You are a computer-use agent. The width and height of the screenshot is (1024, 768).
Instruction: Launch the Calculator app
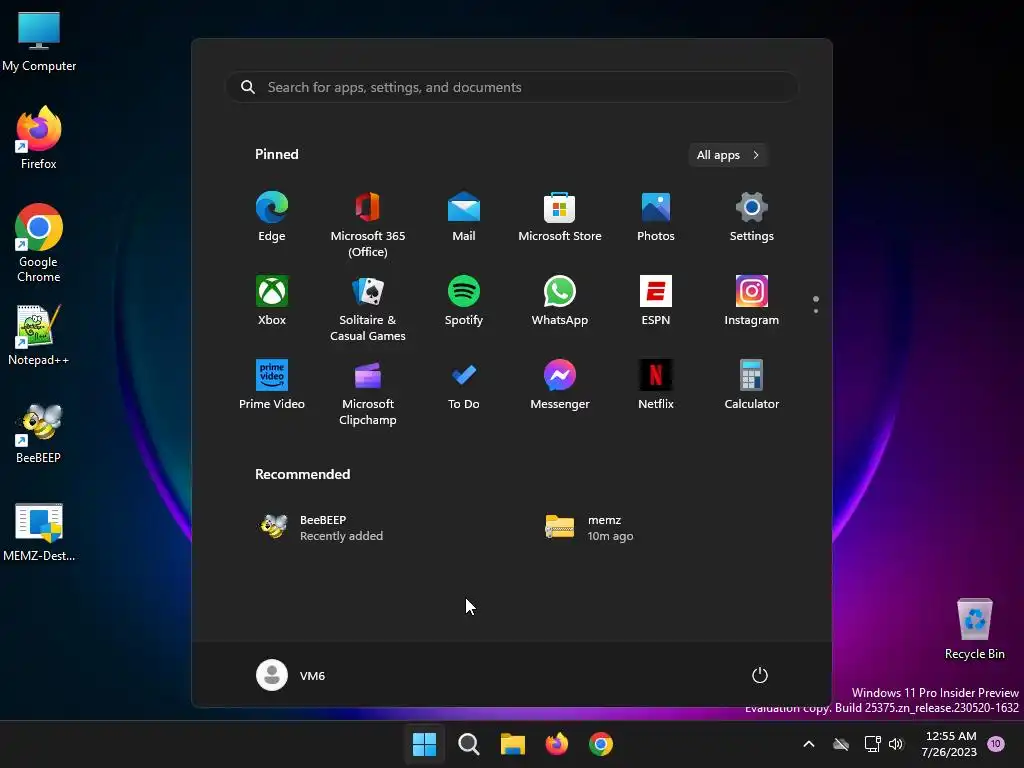coord(752,385)
